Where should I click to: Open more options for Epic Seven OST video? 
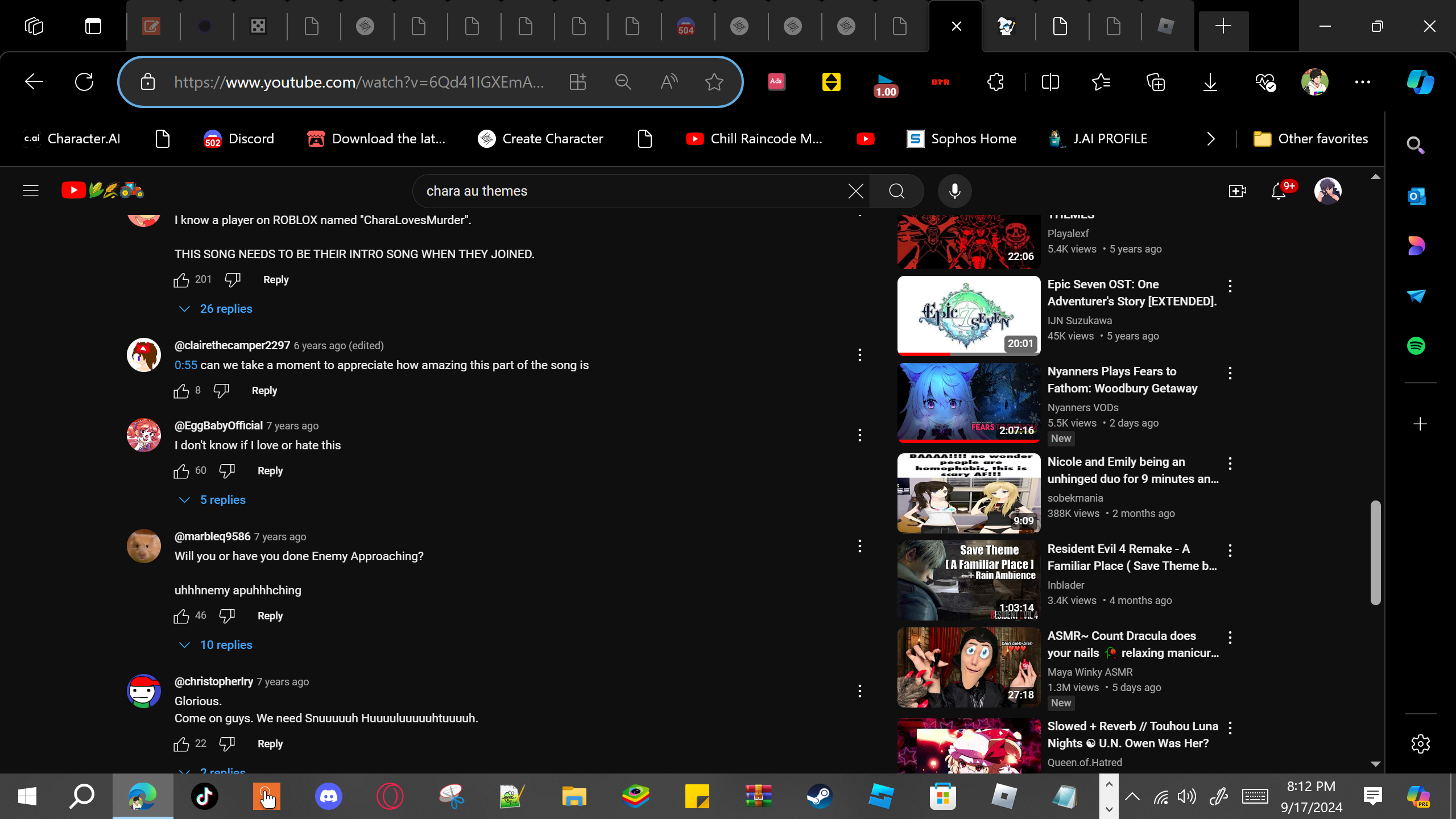click(1230, 286)
